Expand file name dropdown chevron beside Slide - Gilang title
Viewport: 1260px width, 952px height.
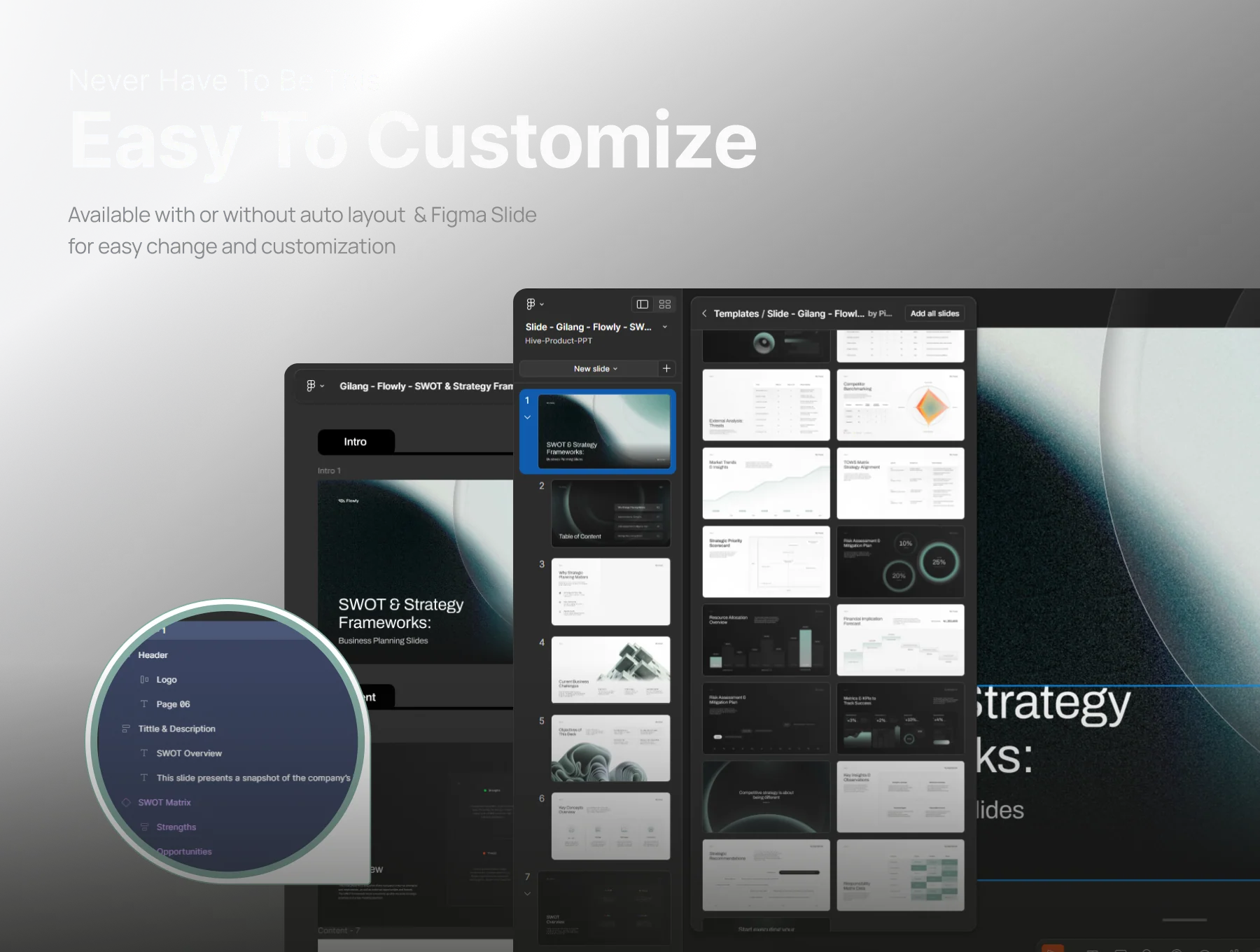pyautogui.click(x=665, y=327)
